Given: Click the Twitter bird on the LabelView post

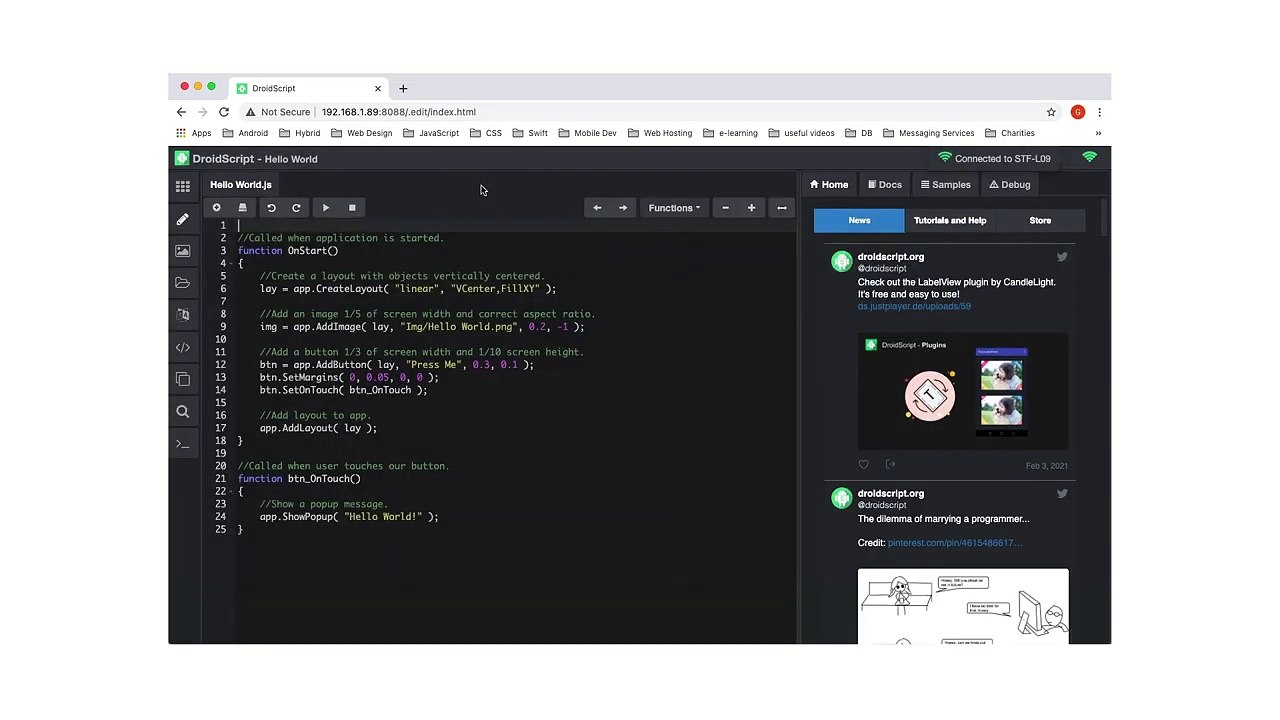Looking at the screenshot, I should pos(1062,257).
